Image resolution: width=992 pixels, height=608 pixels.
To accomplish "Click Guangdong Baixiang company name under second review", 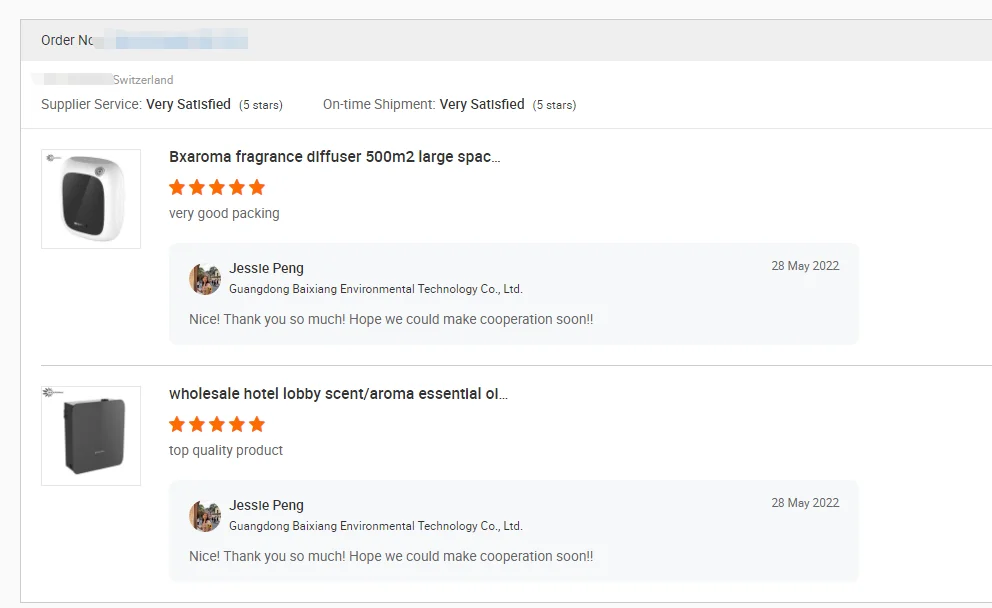I will pos(375,526).
